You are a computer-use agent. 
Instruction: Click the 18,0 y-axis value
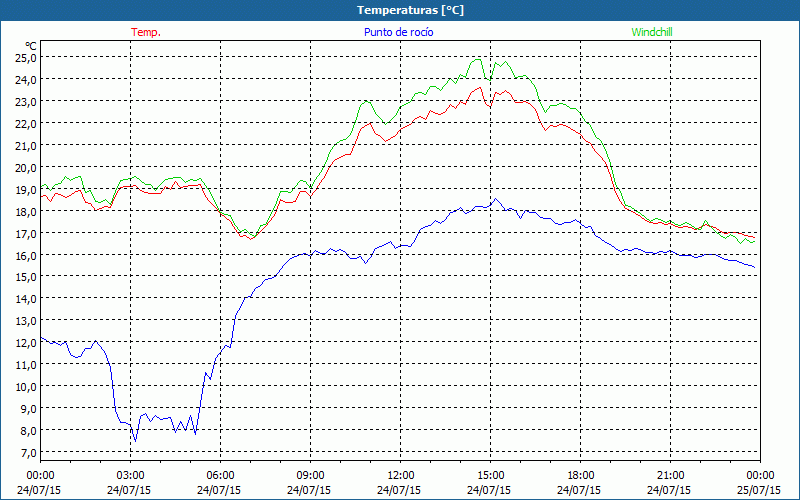pos(26,211)
